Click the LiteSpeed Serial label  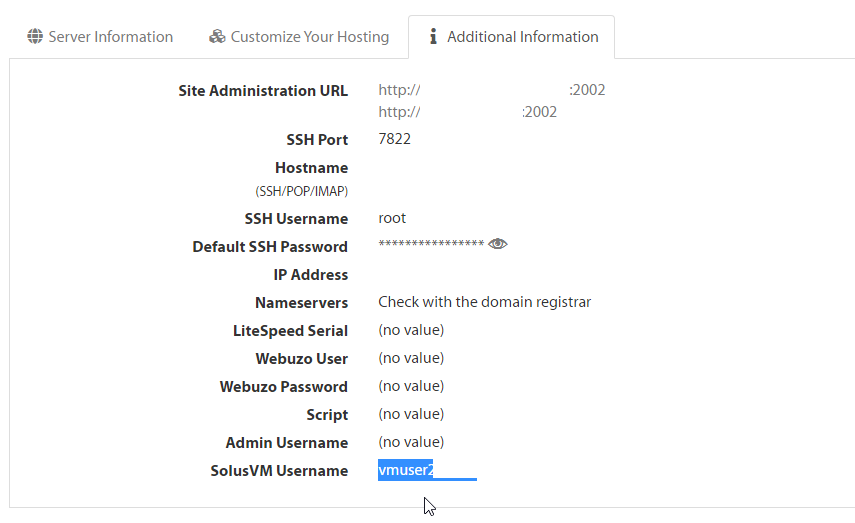pos(290,330)
